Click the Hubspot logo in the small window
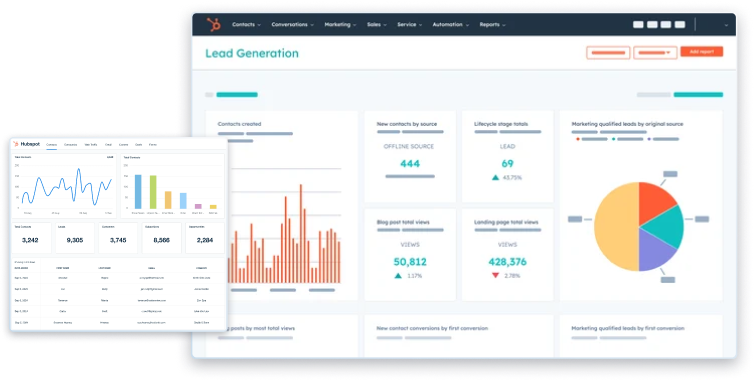The image size is (754, 381). pyautogui.click(x=26, y=144)
